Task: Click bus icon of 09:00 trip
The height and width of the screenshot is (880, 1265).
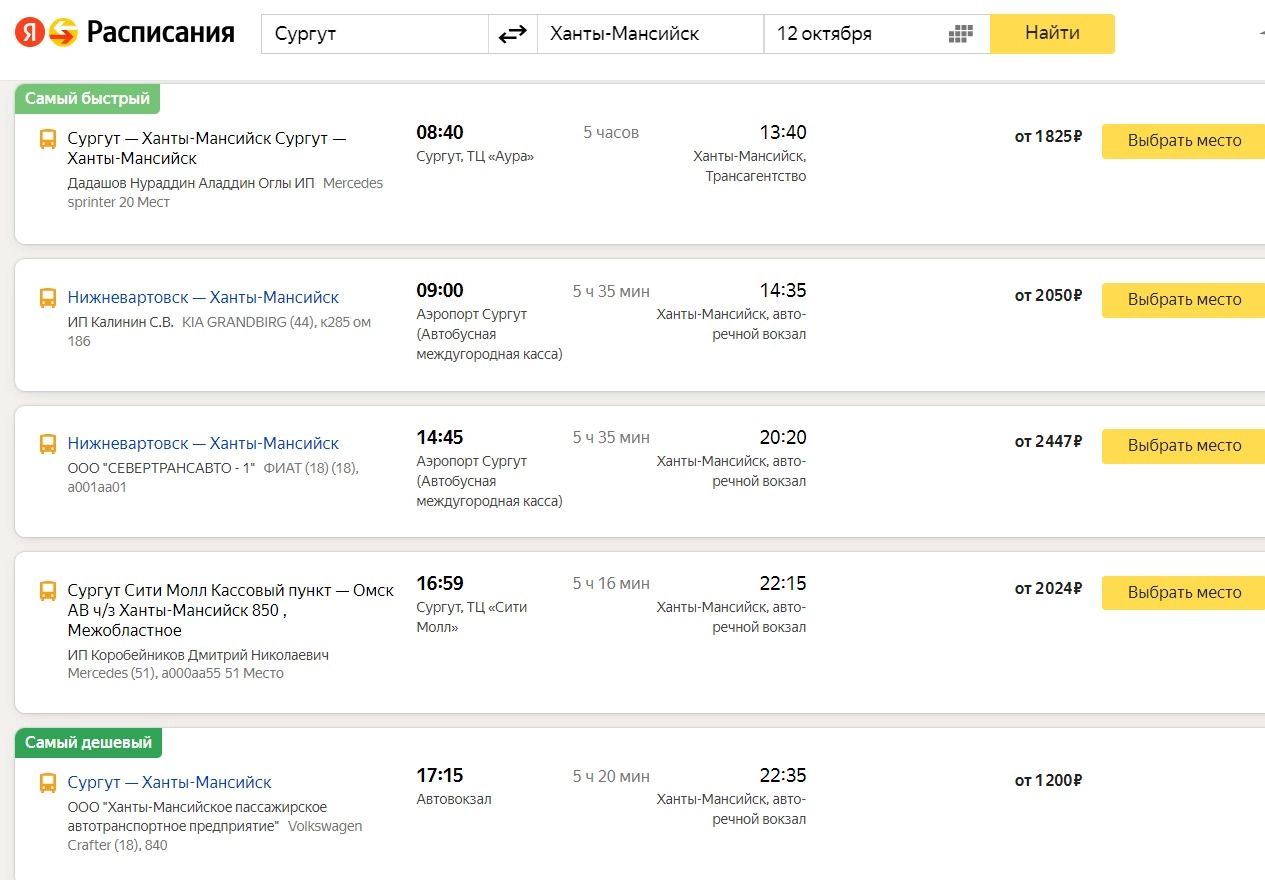Action: pyautogui.click(x=48, y=298)
